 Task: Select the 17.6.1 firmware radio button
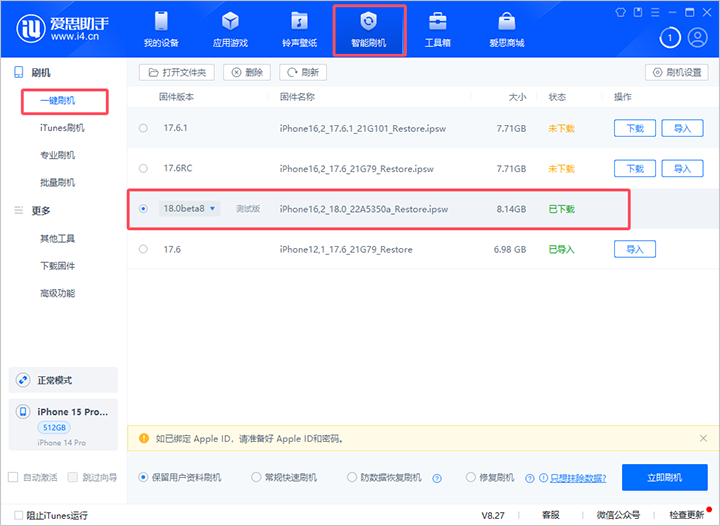tap(144, 128)
